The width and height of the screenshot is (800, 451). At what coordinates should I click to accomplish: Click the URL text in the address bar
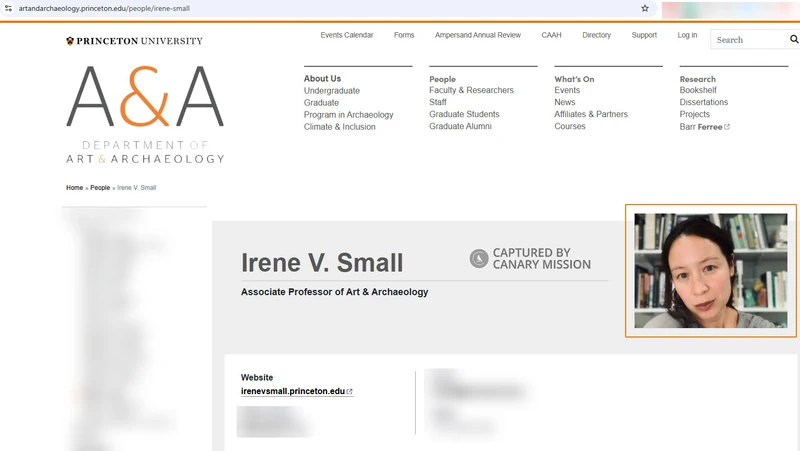click(104, 8)
